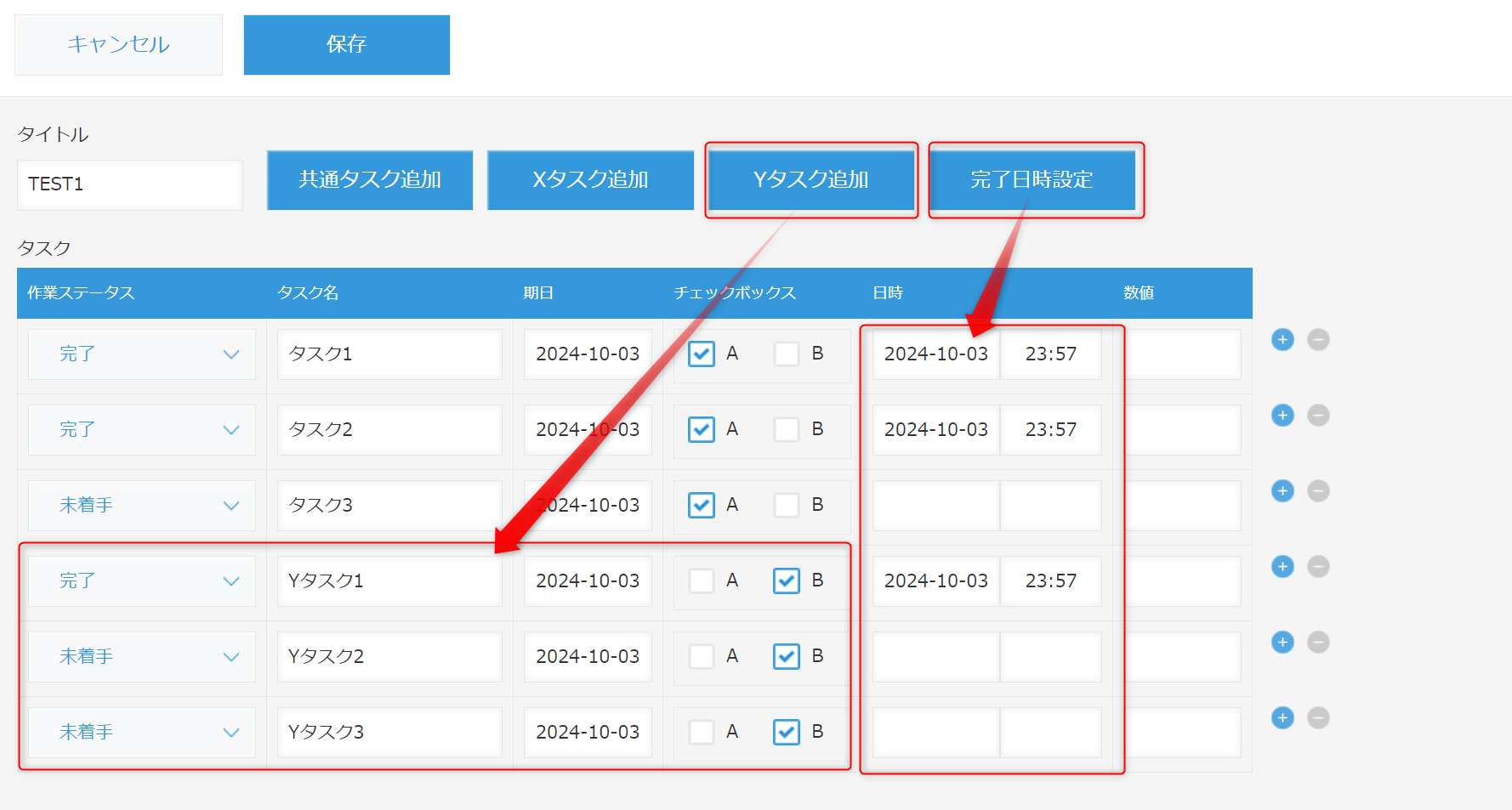The height and width of the screenshot is (810, 1512).
Task: Click Xタスク追加 button
Action: coord(590,180)
